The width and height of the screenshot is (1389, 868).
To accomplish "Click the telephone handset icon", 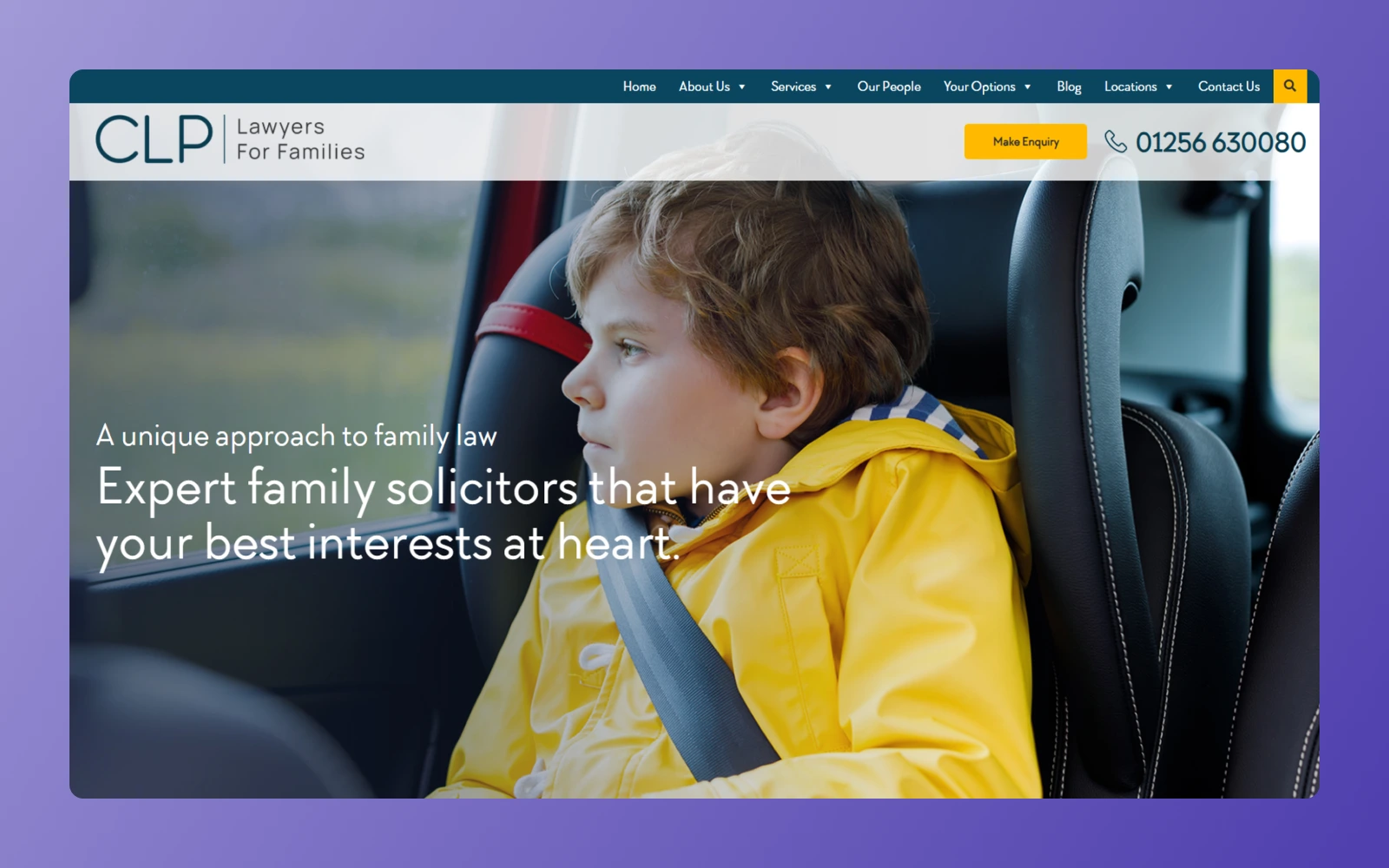I will [x=1116, y=141].
